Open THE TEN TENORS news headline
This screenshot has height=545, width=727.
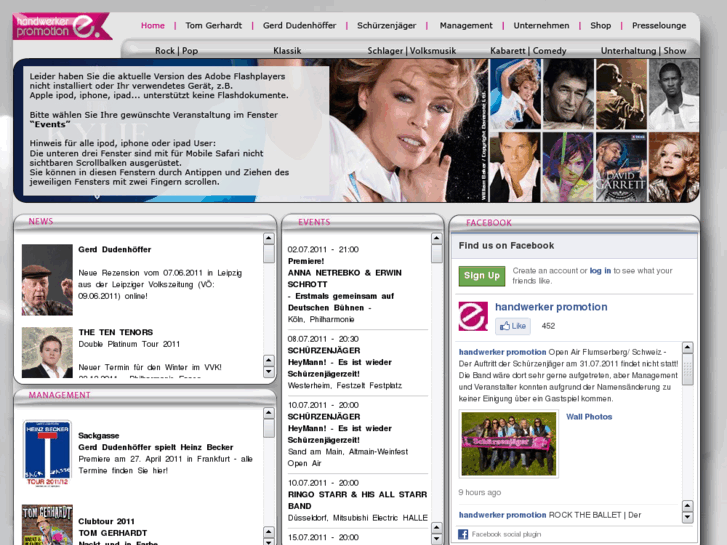pyautogui.click(x=115, y=332)
